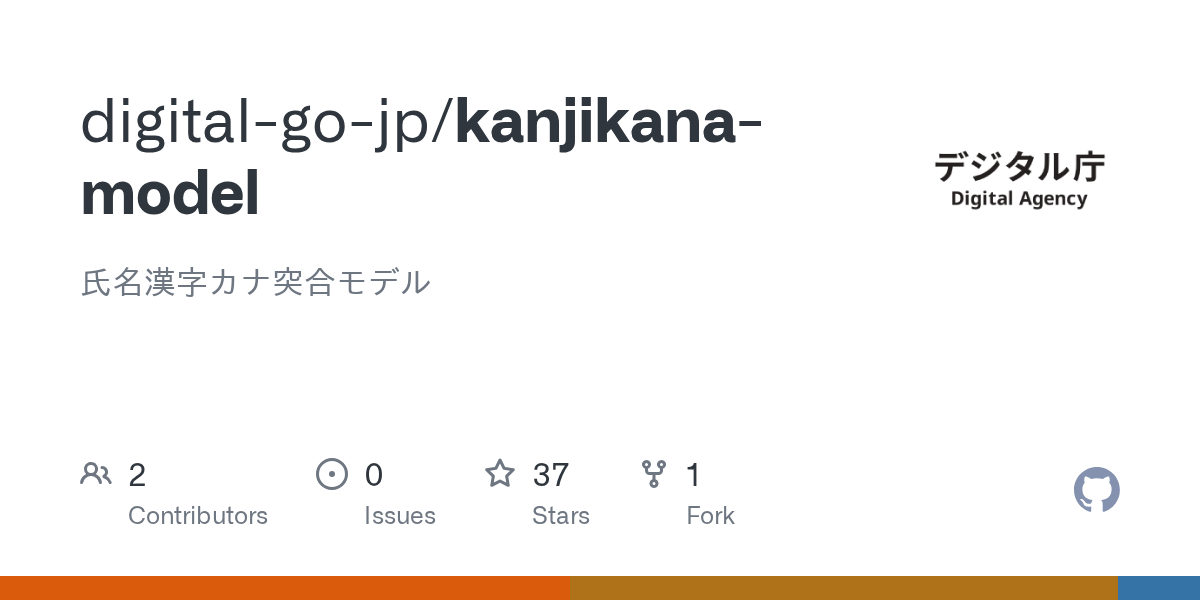Select the Issues label

tap(400, 516)
